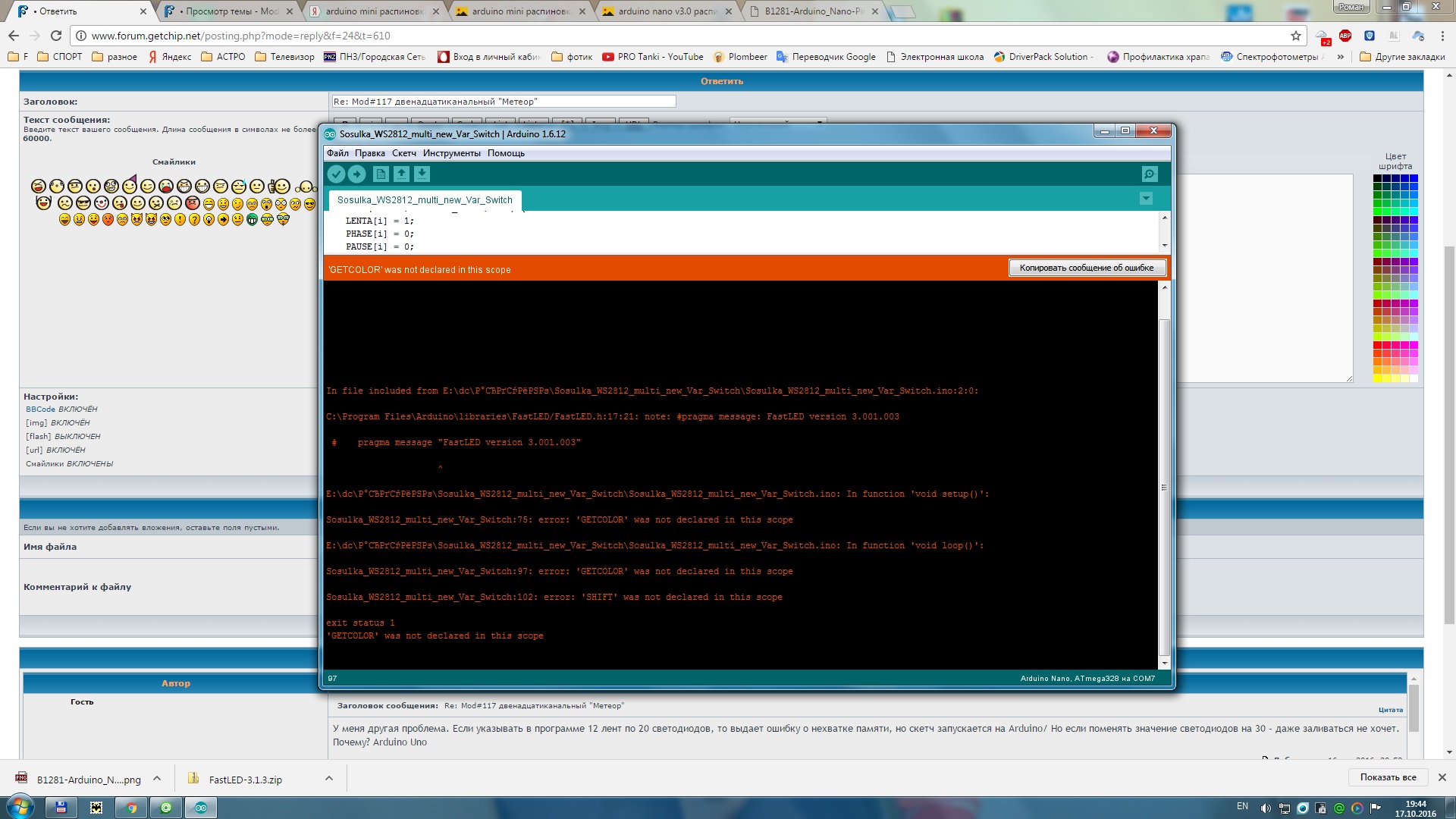1456x819 pixels.
Task: Reload the page in Chrome
Action: pyautogui.click(x=56, y=36)
